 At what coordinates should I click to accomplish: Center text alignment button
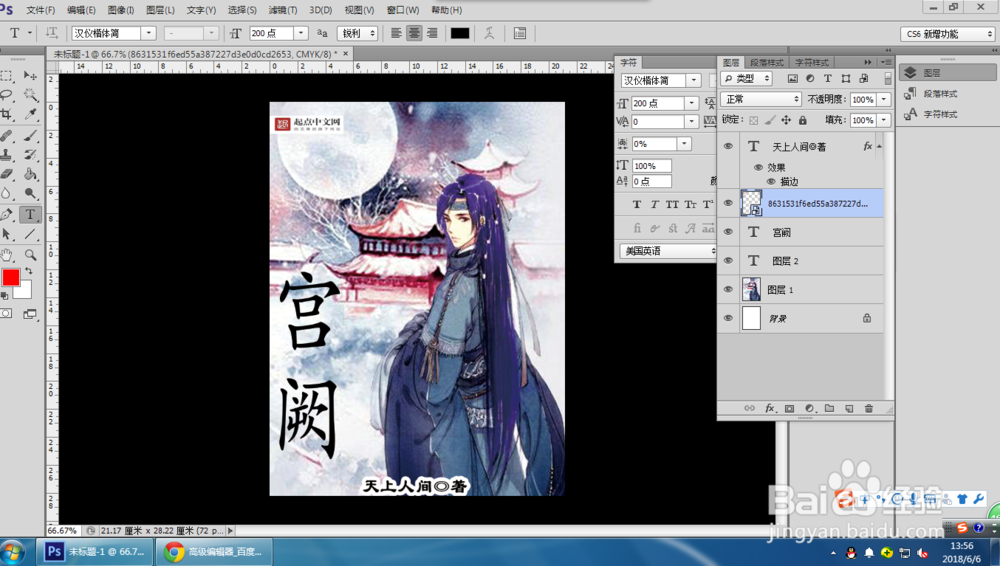pyautogui.click(x=414, y=33)
